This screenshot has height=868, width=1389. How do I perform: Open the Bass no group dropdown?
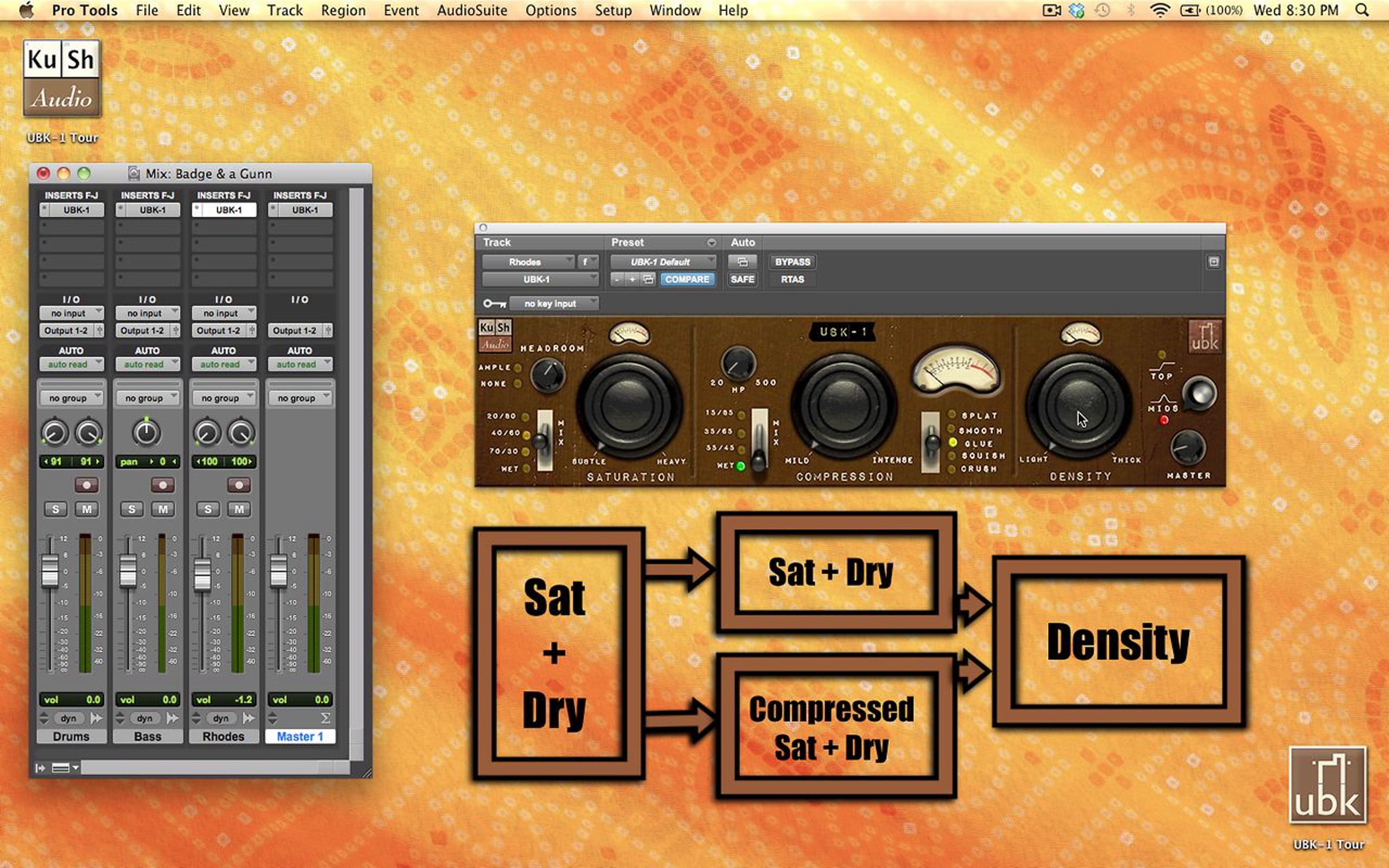pyautogui.click(x=148, y=398)
